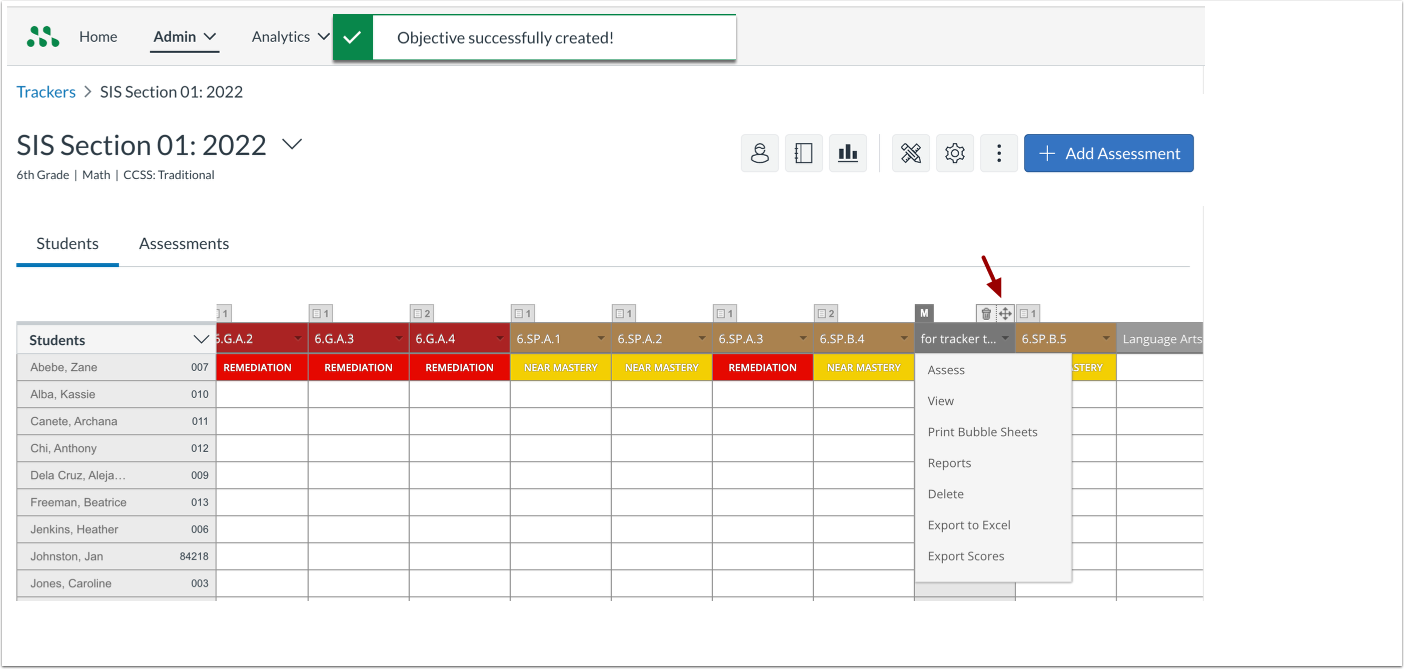The width and height of the screenshot is (1404, 669).
Task: Click the trash icon above tracker column
Action: pyautogui.click(x=986, y=313)
